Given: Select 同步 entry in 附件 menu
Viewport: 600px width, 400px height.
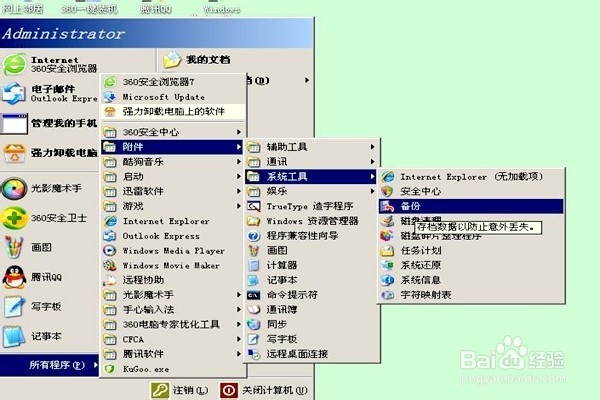Looking at the screenshot, I should pos(311,325).
